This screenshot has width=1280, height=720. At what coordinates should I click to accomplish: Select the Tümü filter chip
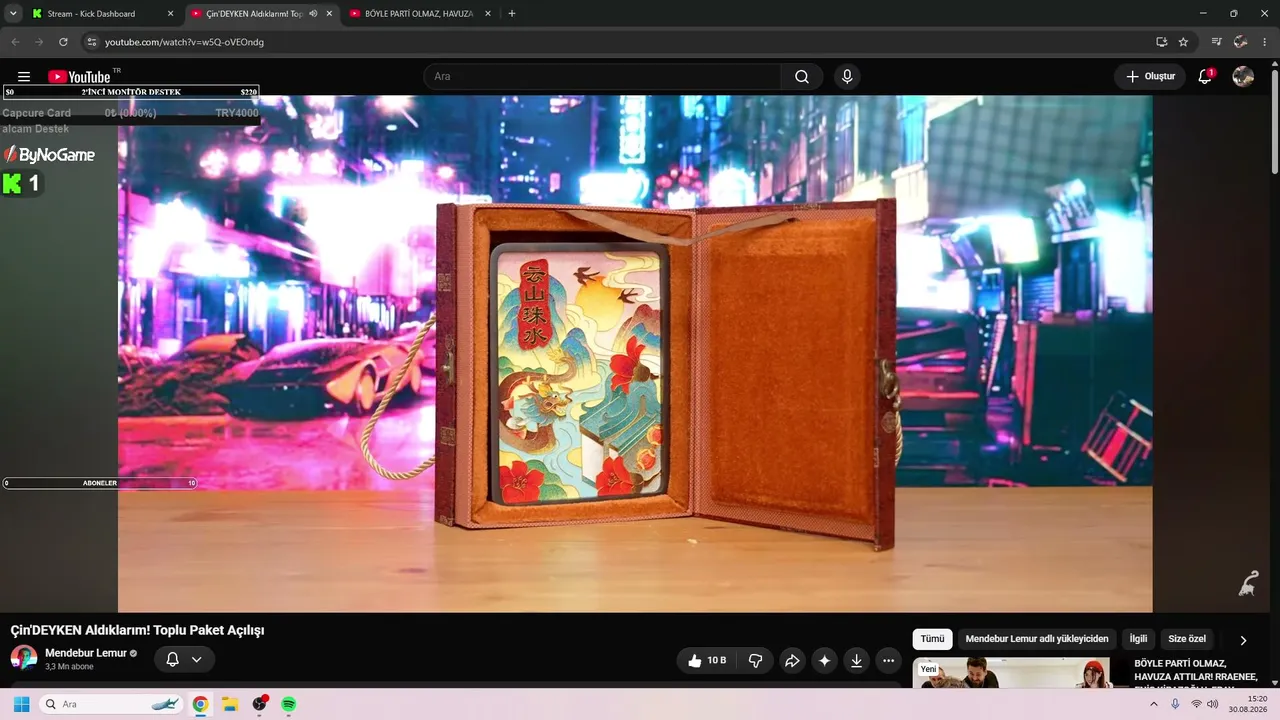coord(932,639)
